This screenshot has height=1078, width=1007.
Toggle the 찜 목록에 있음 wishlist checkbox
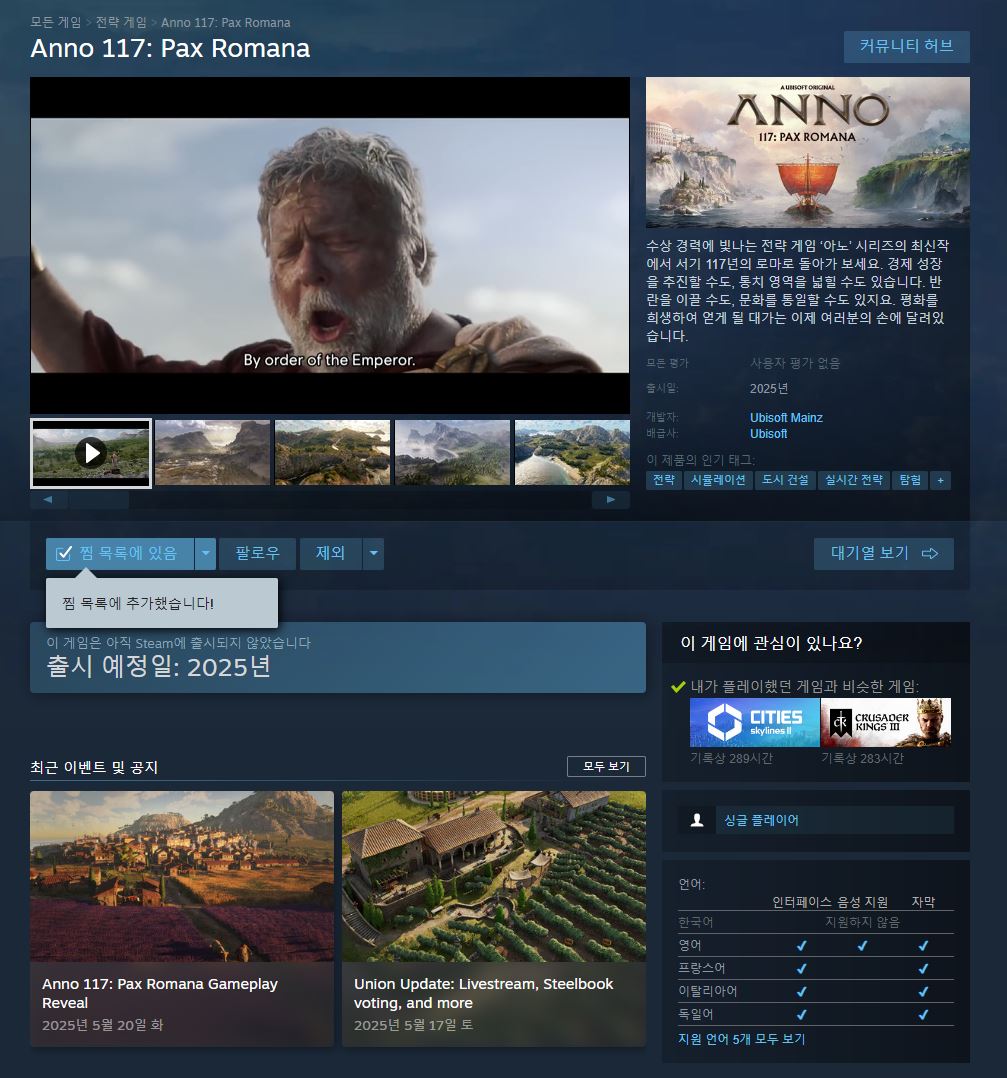click(63, 553)
